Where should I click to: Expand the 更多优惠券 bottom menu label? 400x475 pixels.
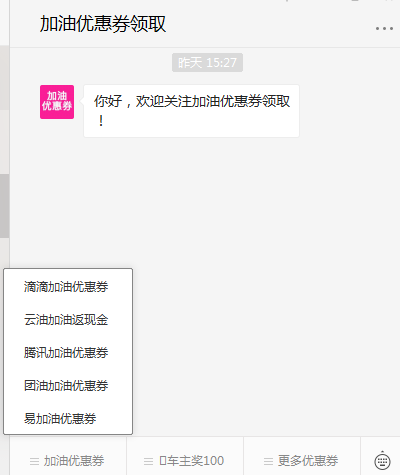(308, 461)
